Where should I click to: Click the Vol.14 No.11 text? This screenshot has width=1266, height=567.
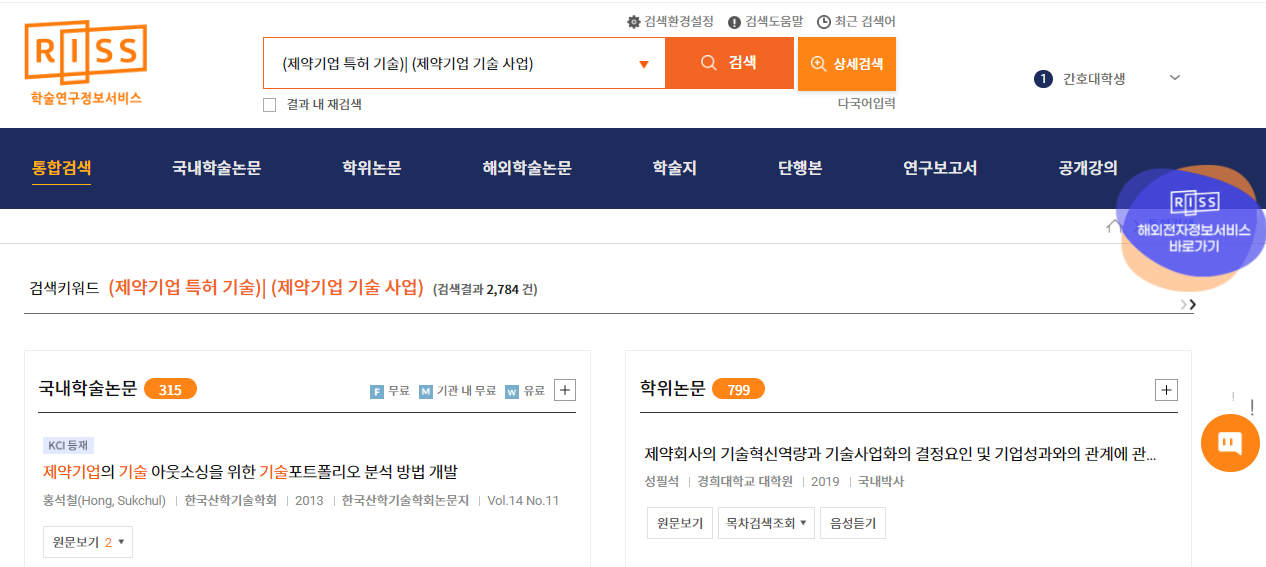tap(523, 500)
